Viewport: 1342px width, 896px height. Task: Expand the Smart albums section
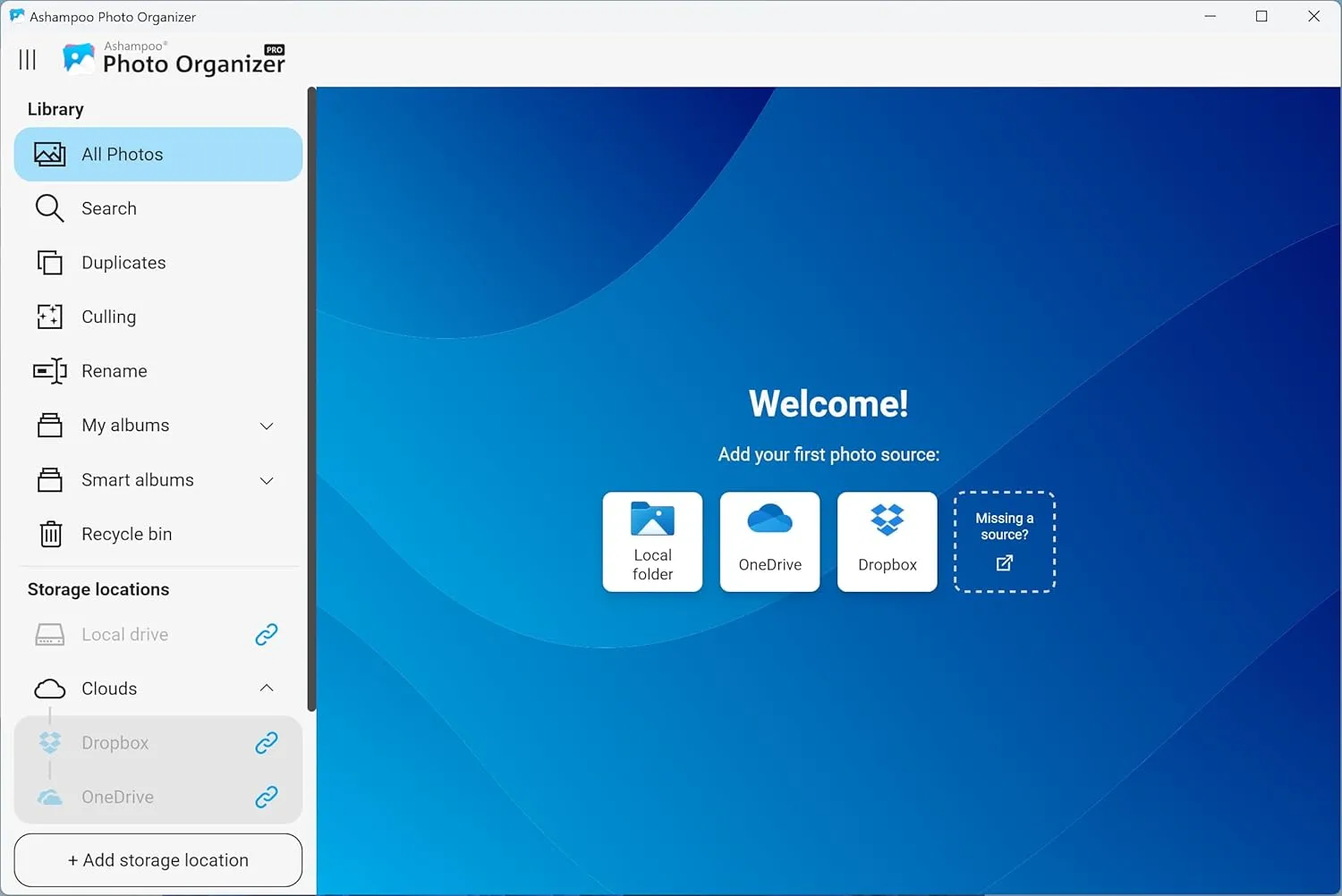point(266,480)
